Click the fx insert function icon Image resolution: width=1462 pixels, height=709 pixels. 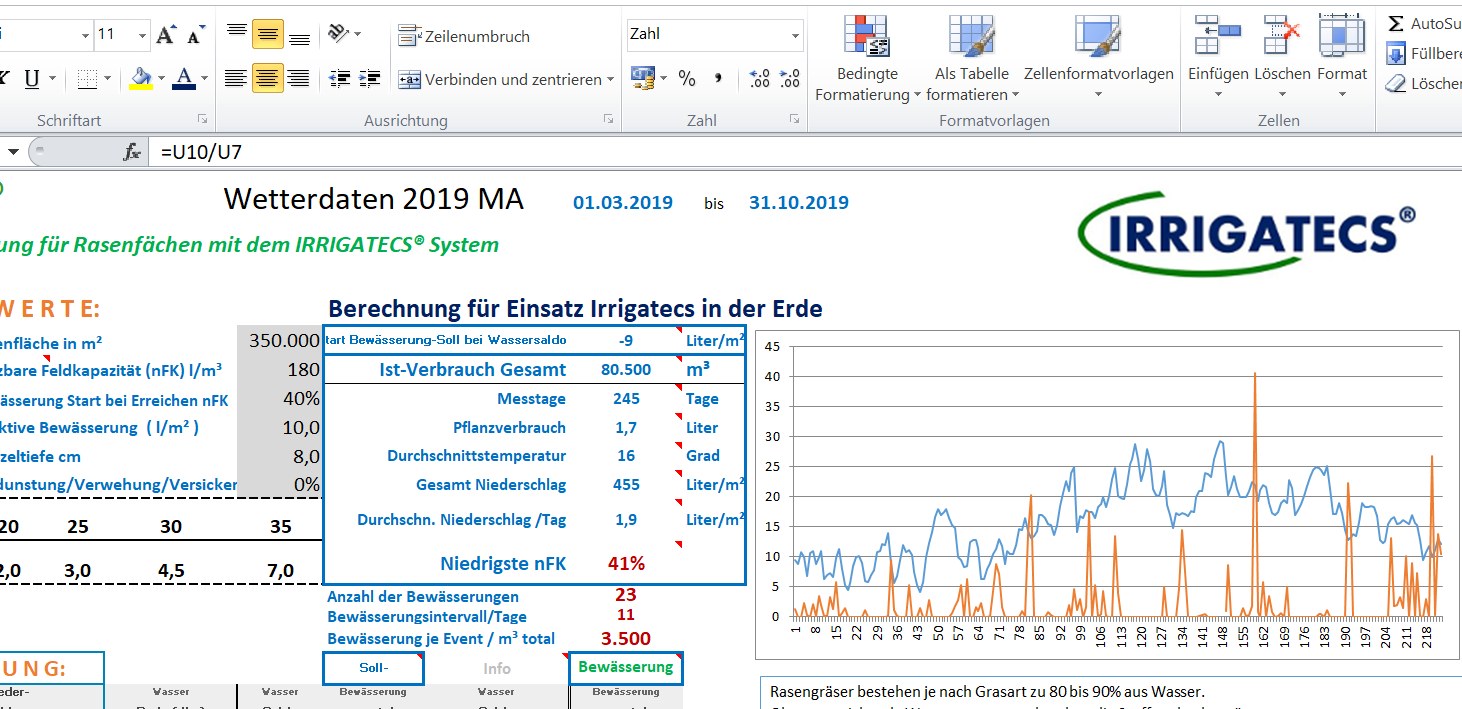coord(132,153)
